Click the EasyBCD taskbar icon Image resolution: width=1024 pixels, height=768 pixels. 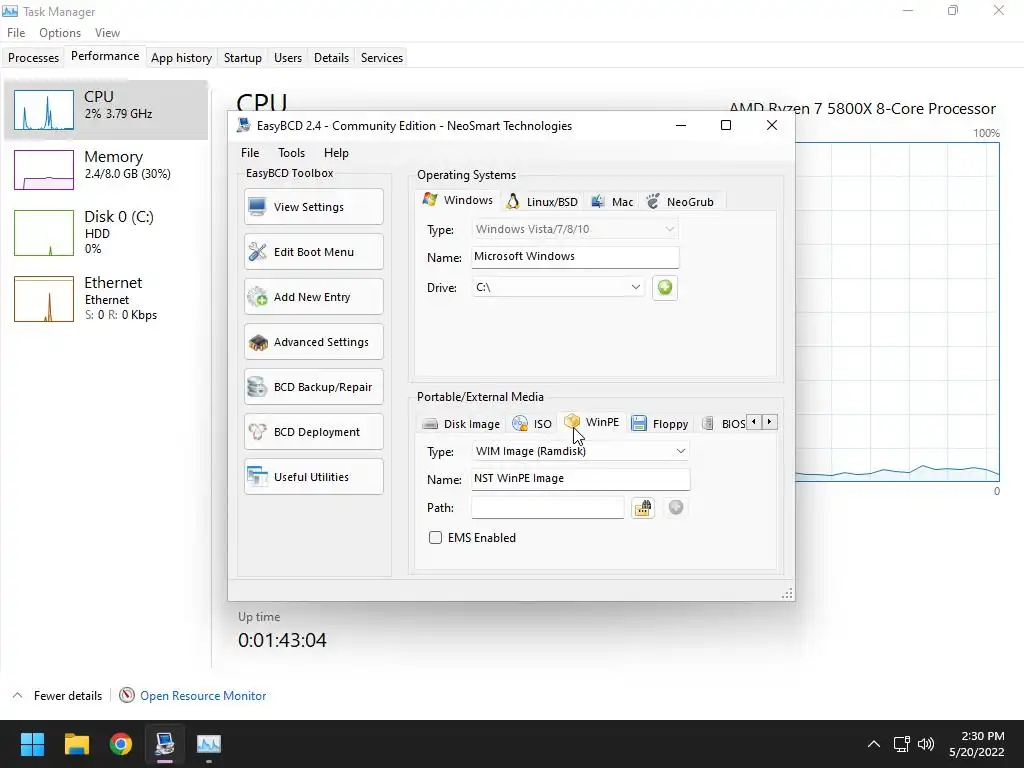click(x=165, y=744)
